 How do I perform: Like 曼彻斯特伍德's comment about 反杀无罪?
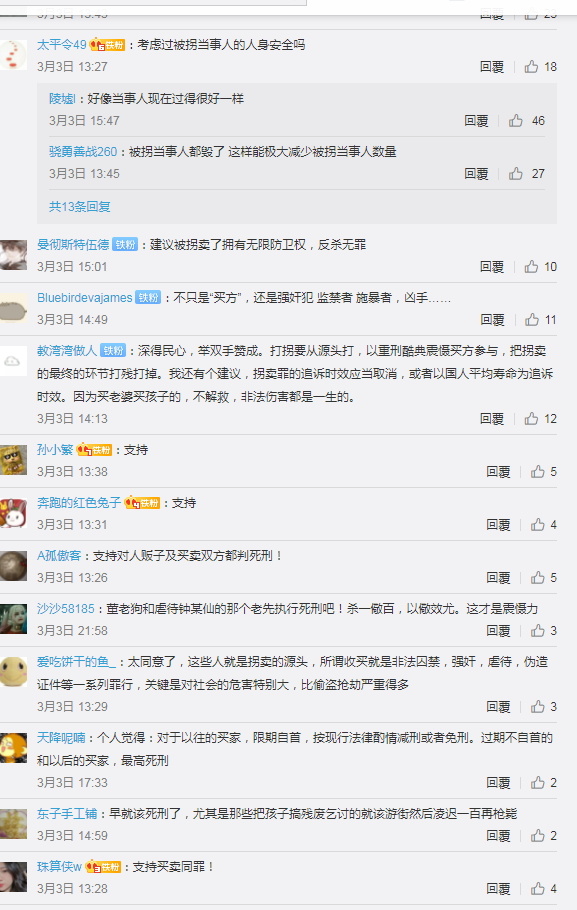531,266
